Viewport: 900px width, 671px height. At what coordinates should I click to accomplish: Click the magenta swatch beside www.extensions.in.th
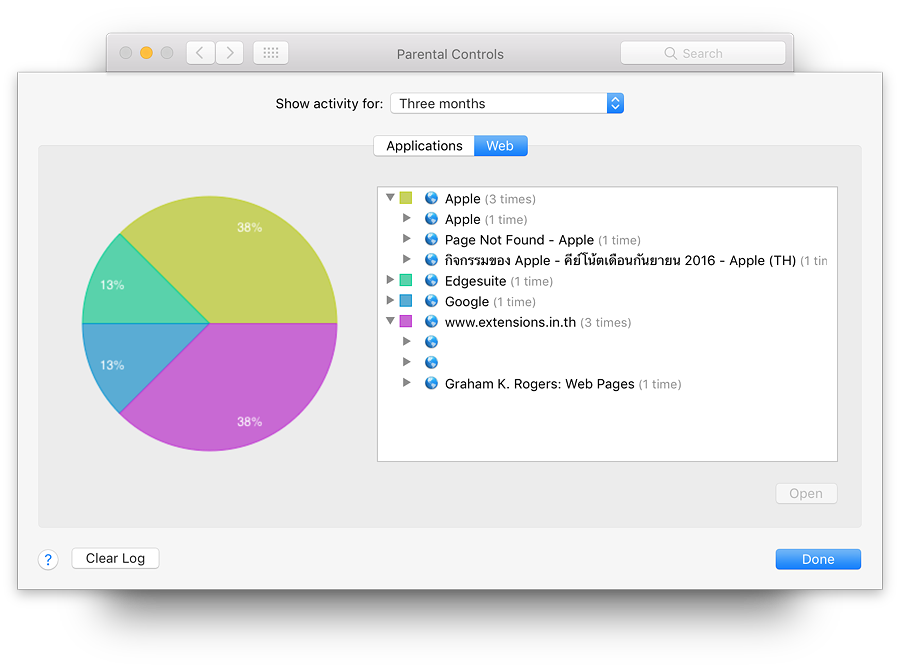(x=406, y=321)
